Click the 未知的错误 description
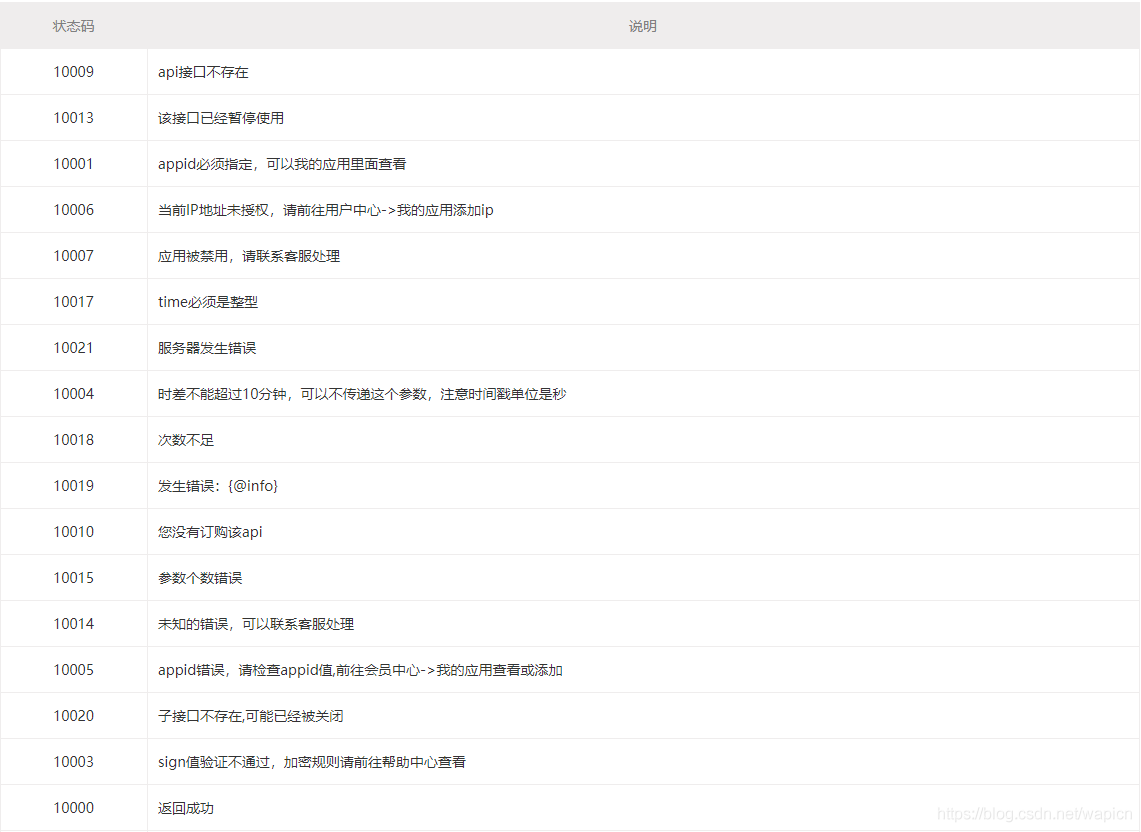The image size is (1141, 832). coord(255,622)
